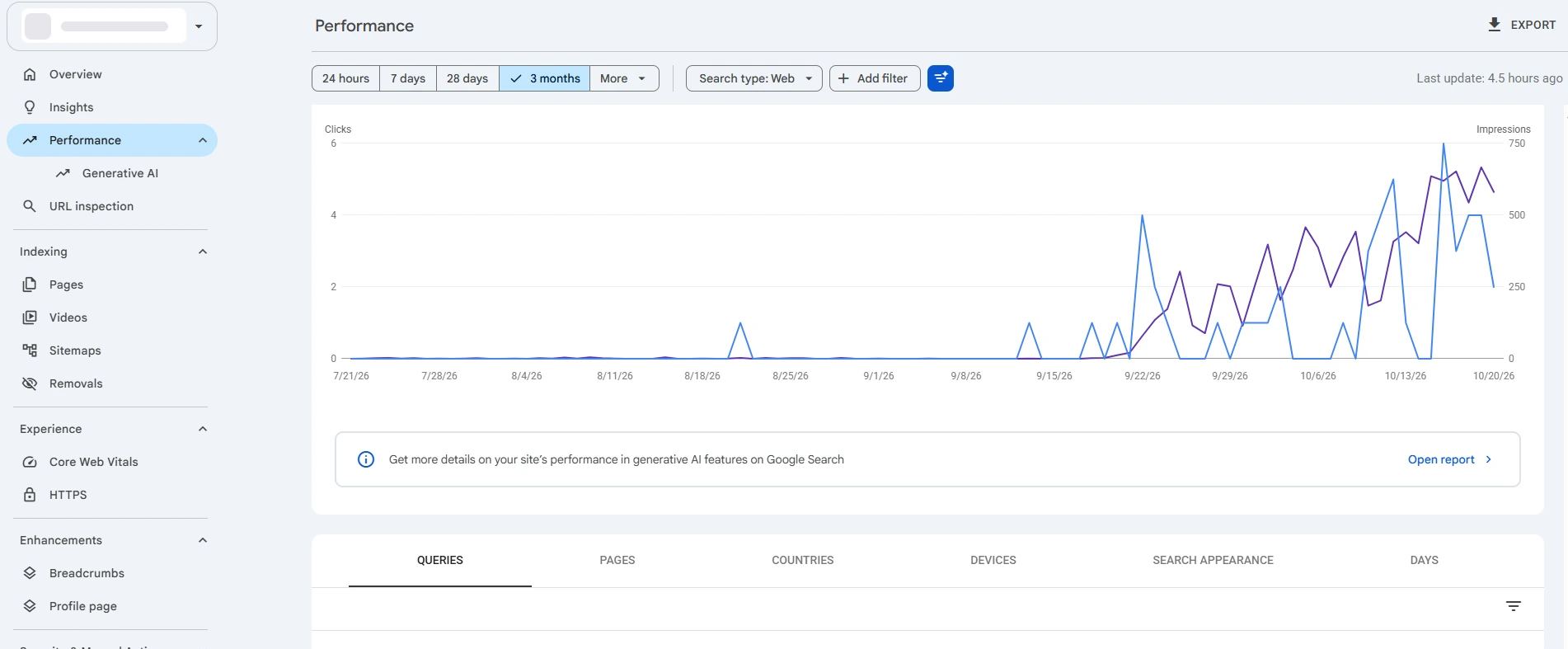Image resolution: width=1568 pixels, height=649 pixels.
Task: Click the Add filter button
Action: [x=875, y=78]
